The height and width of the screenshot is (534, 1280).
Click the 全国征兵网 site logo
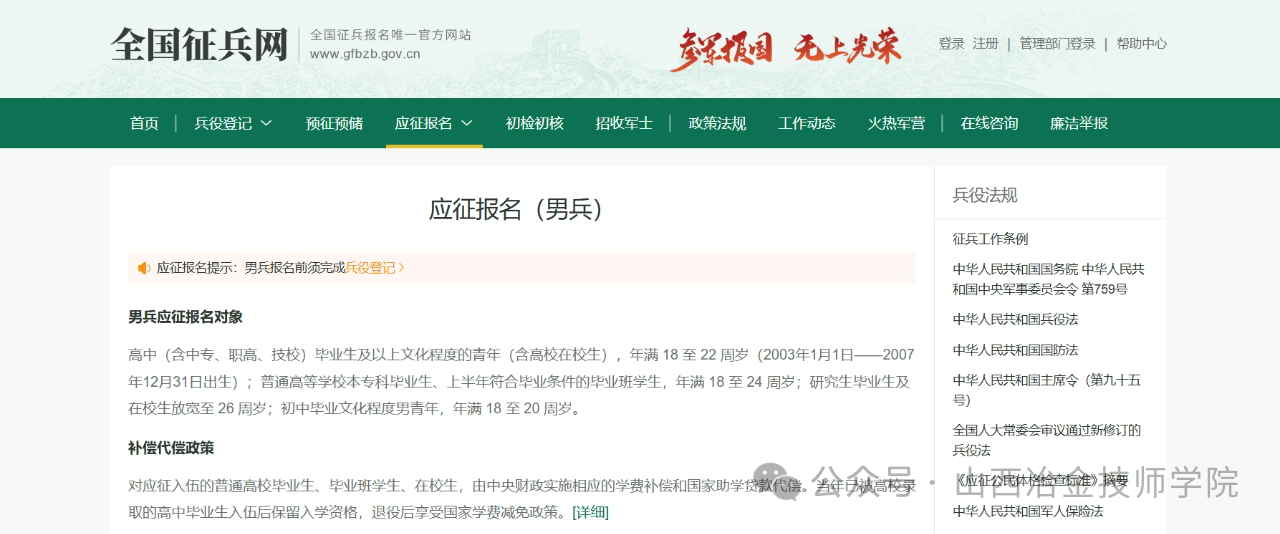tap(199, 45)
